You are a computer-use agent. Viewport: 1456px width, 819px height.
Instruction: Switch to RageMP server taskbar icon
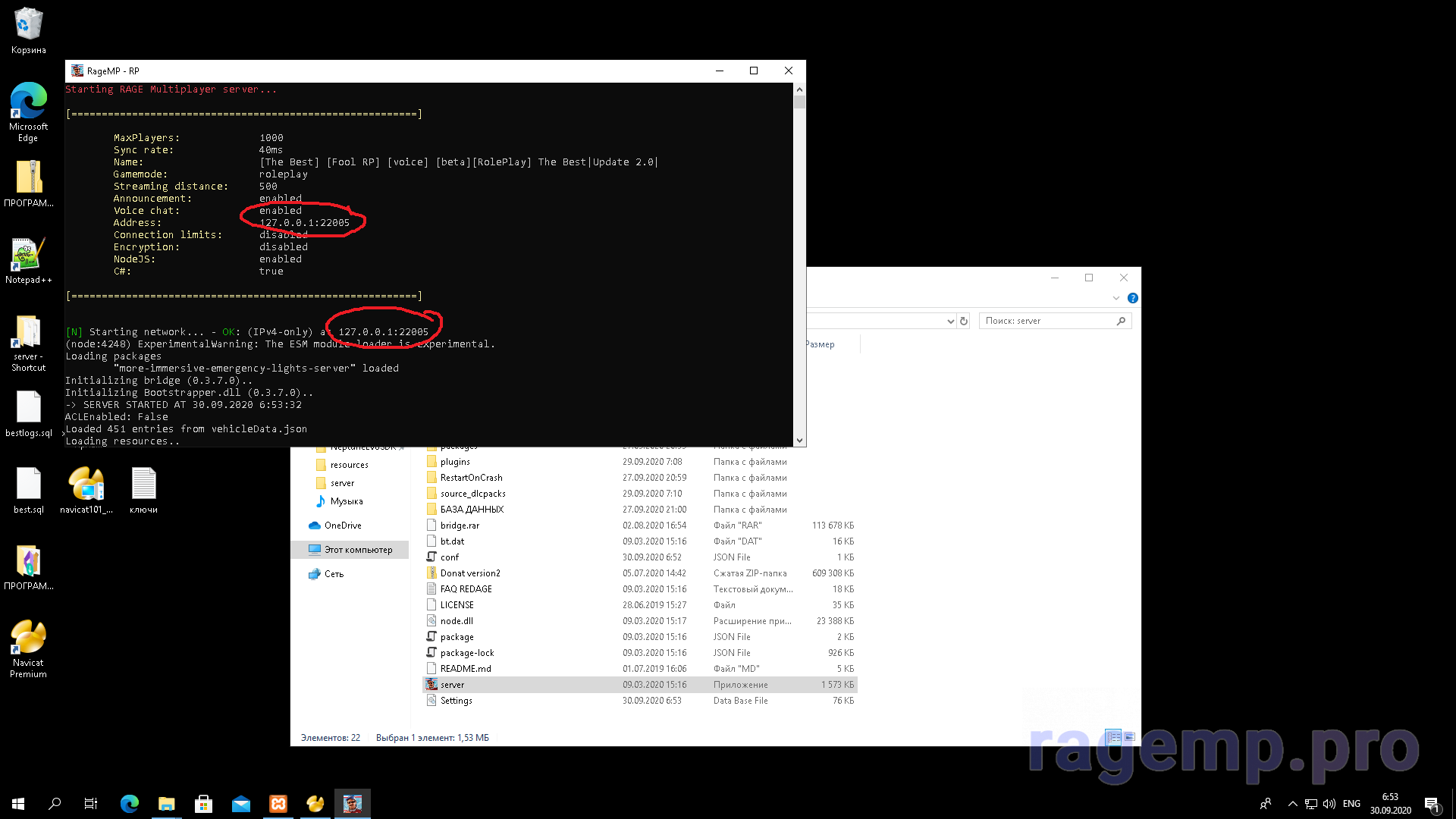point(352,804)
